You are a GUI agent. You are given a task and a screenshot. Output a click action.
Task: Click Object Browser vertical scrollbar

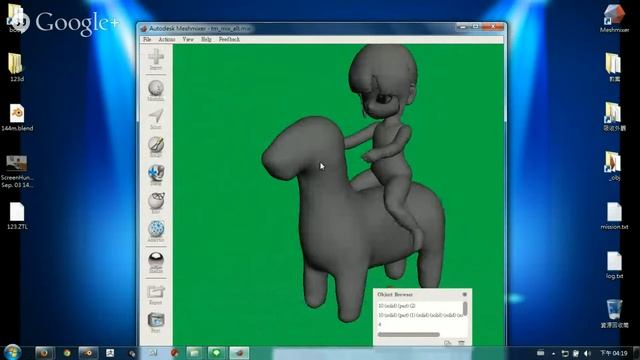click(465, 309)
